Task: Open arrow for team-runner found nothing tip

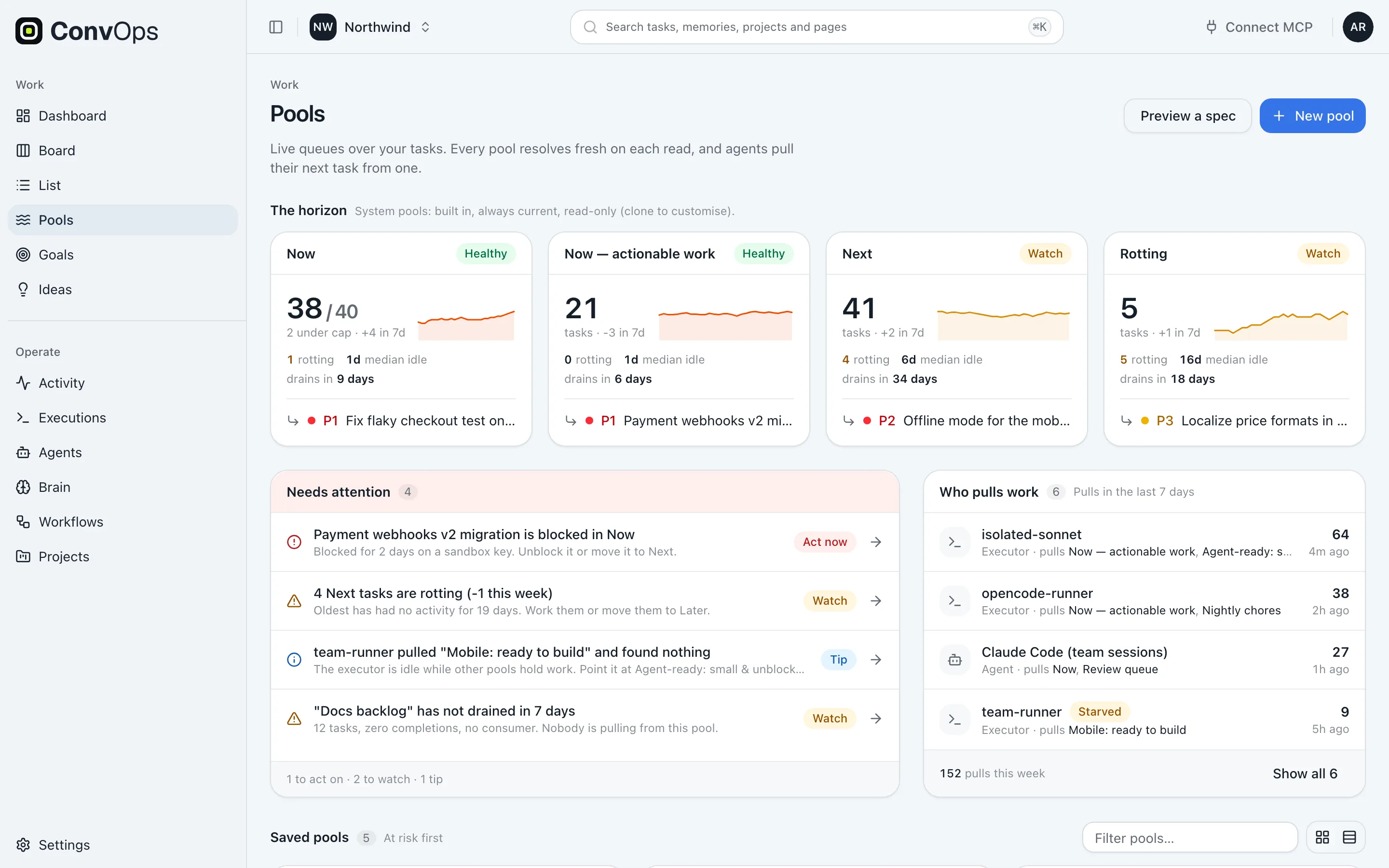Action: point(876,660)
